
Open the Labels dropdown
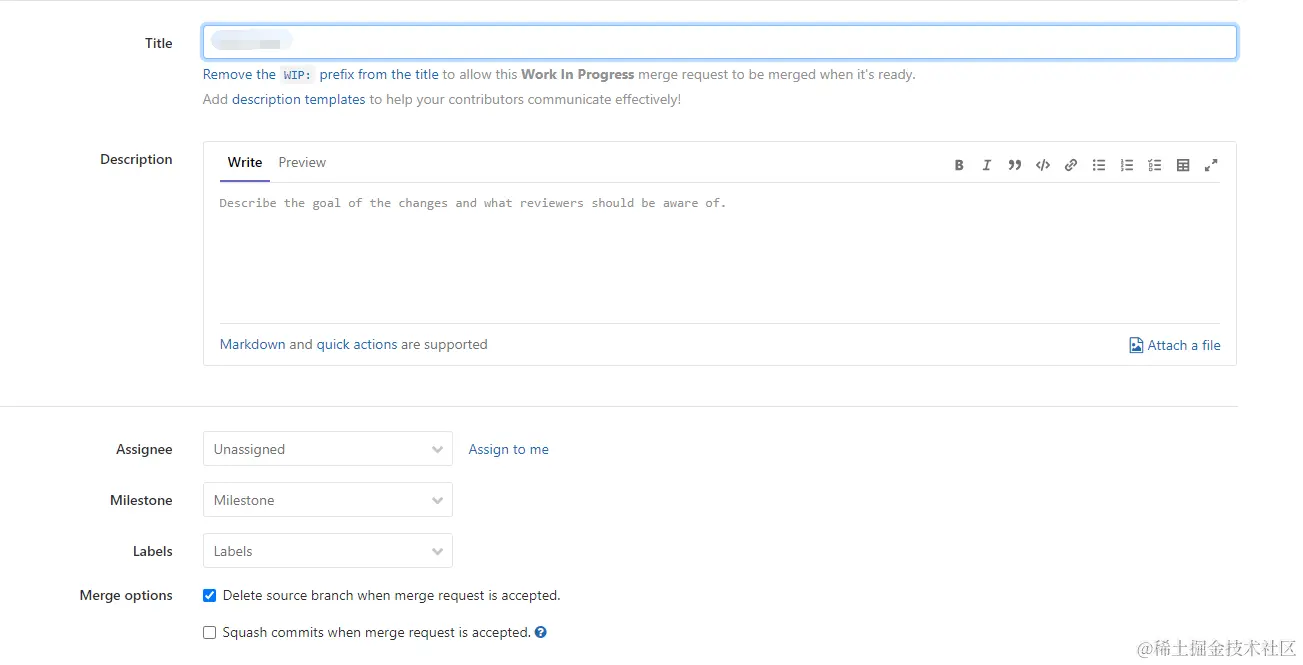tap(328, 551)
